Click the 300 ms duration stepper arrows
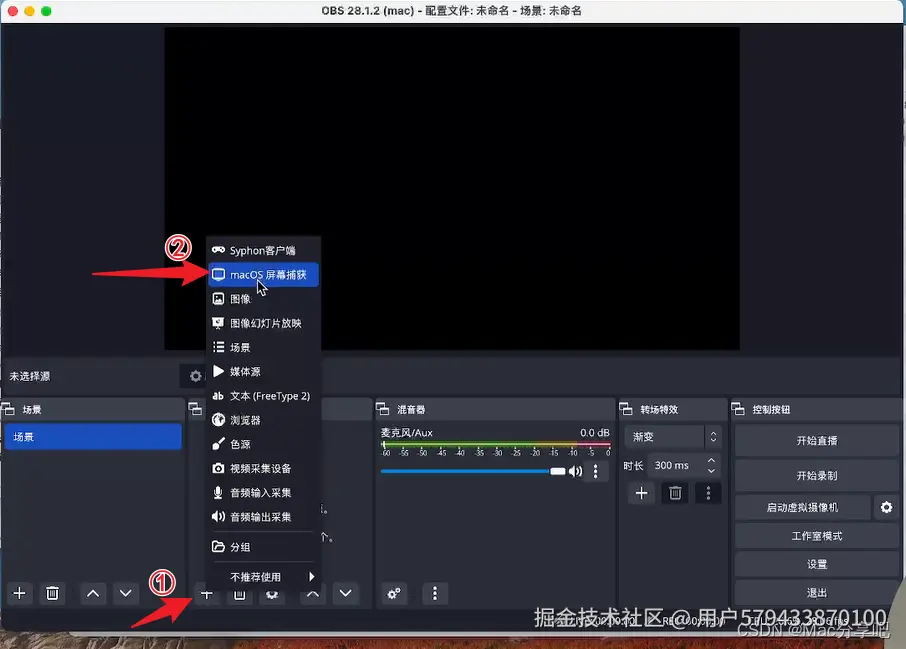Viewport: 906px width, 649px height. click(x=710, y=464)
